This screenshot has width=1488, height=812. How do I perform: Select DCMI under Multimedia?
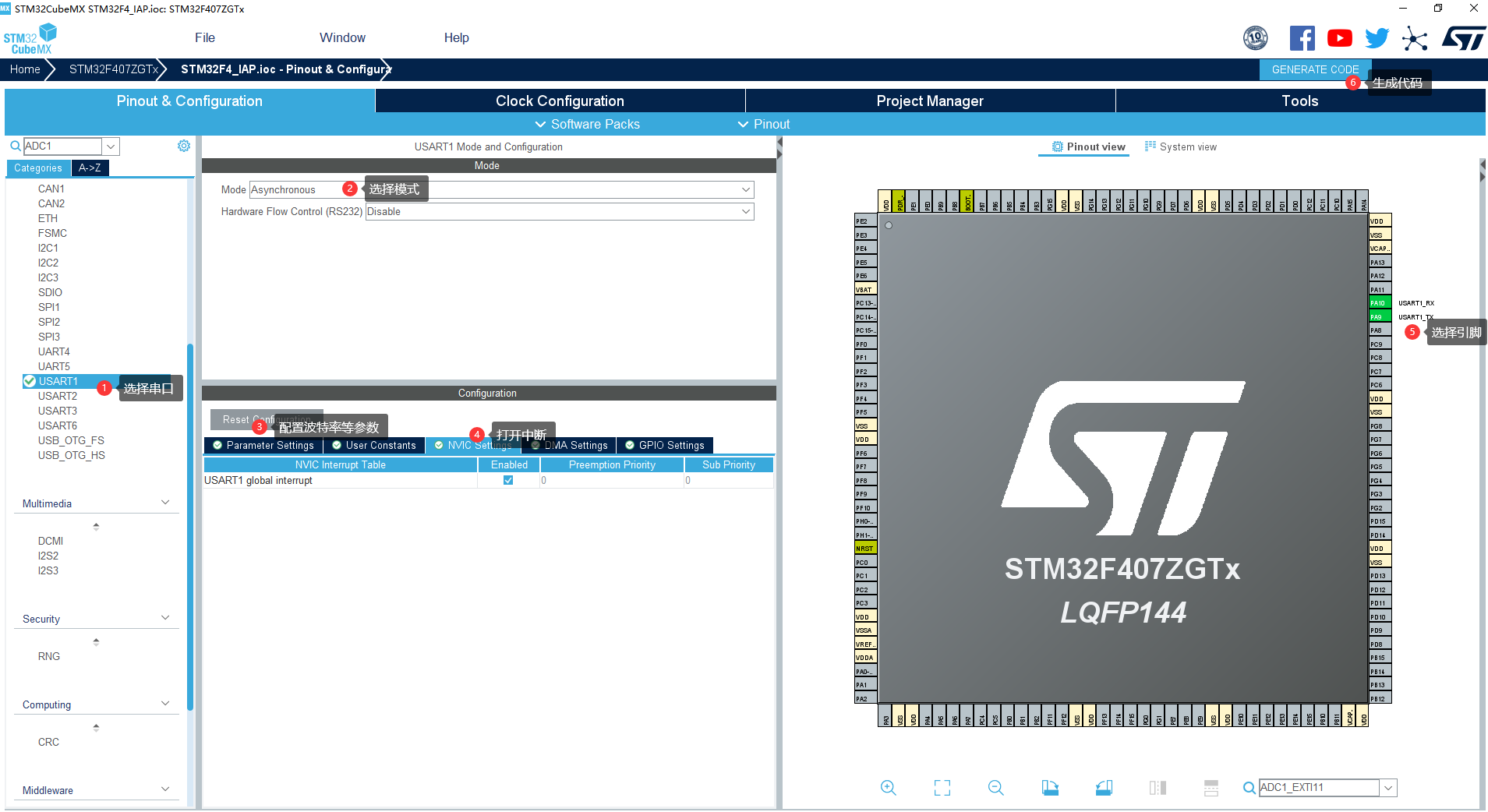tap(51, 541)
